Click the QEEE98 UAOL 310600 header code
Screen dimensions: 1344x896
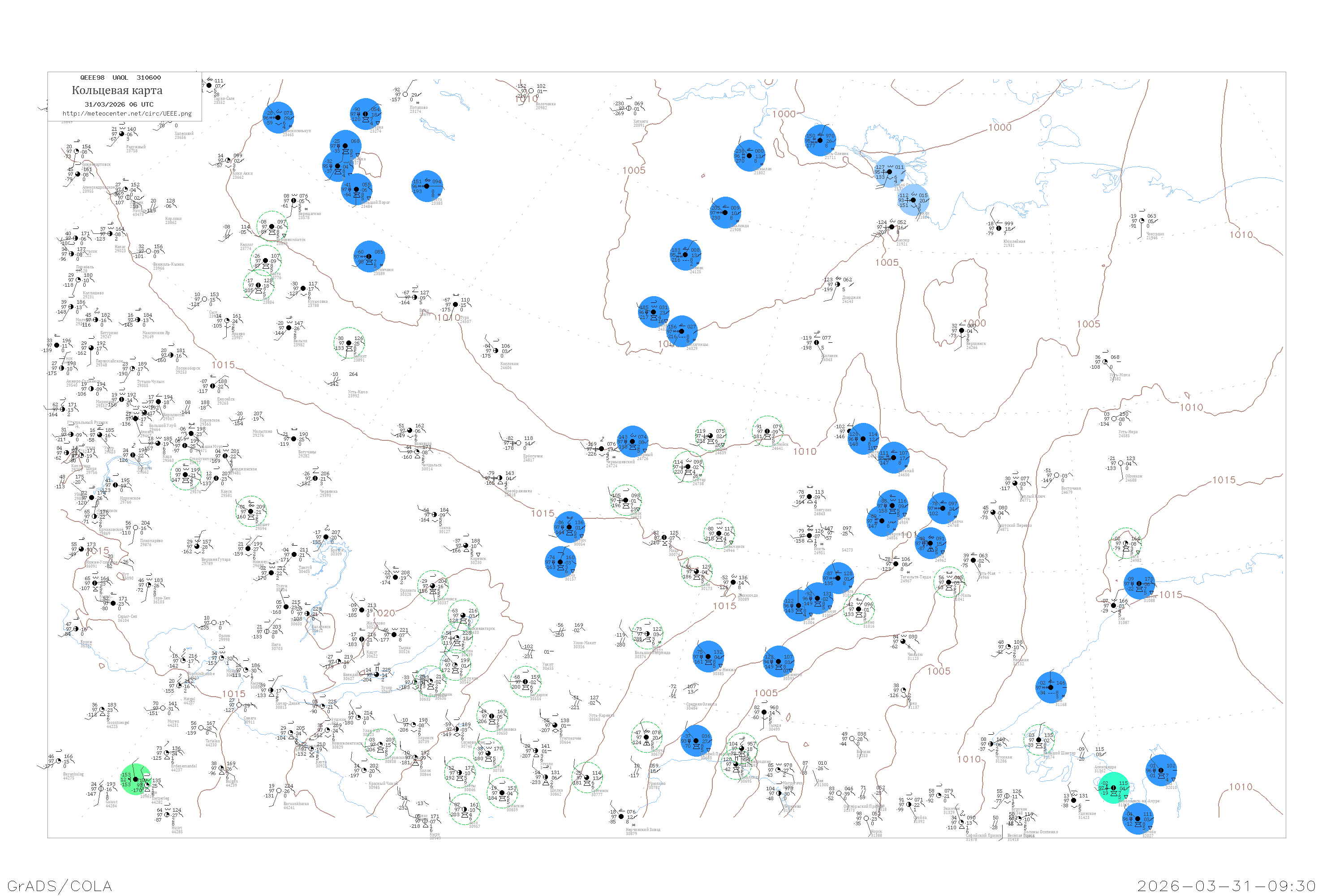click(x=121, y=78)
